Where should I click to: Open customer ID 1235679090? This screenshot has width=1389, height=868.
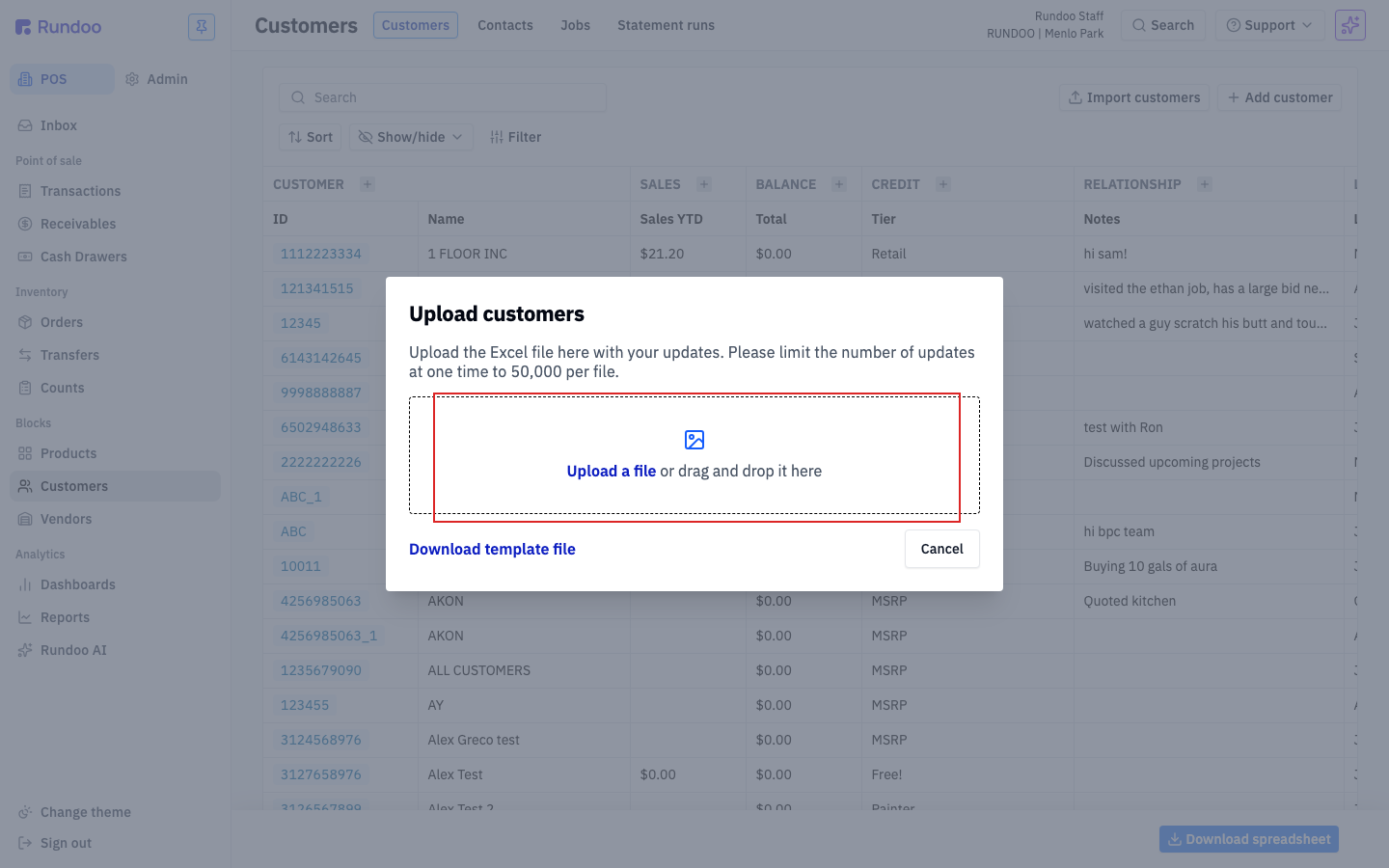(321, 670)
